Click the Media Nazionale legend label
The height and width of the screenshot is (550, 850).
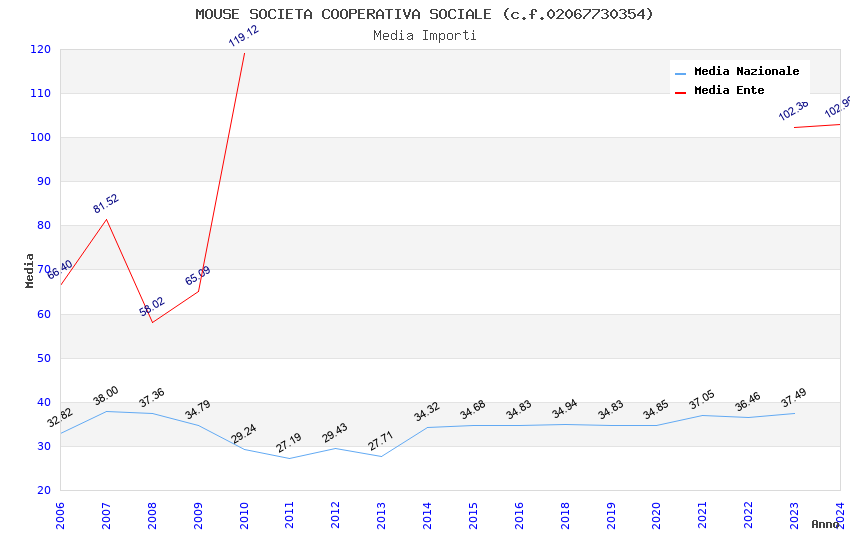(746, 71)
